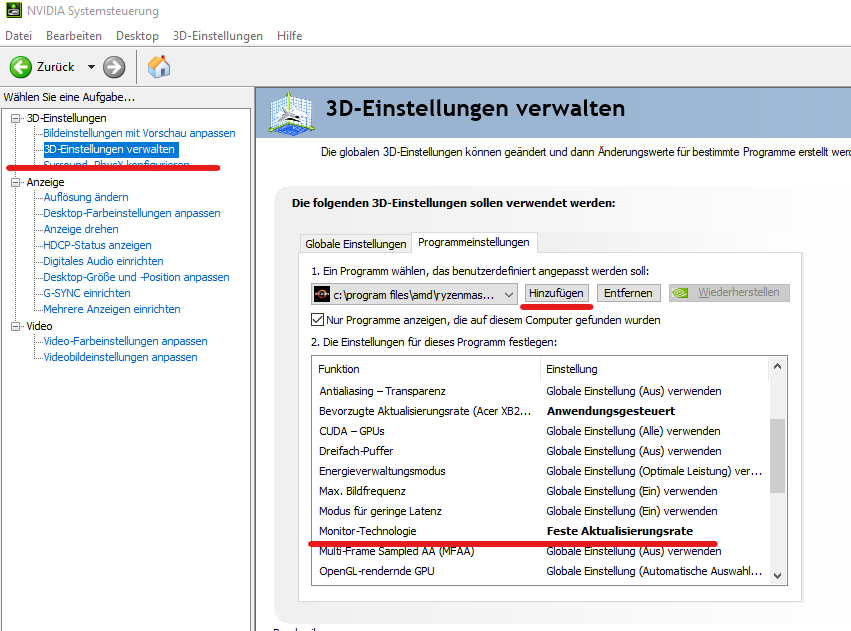Click the green Zurück back arrow icon

22,68
